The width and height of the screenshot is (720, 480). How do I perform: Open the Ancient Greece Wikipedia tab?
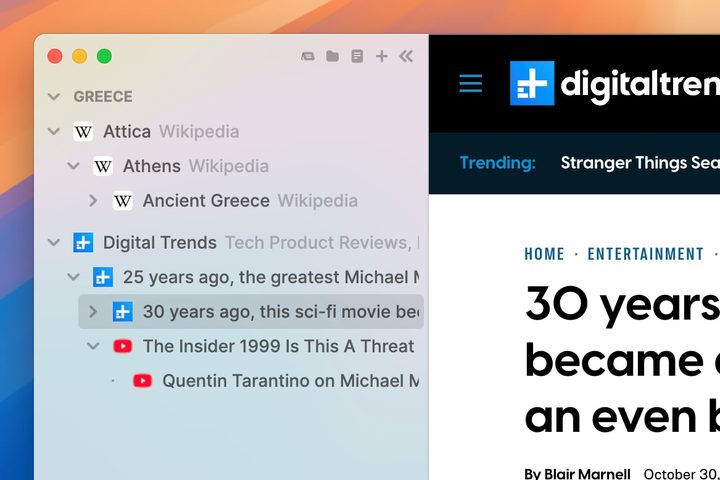click(253, 201)
